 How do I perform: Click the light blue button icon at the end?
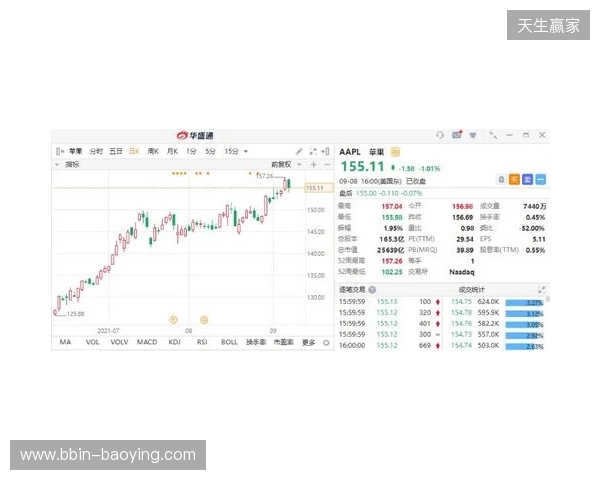[x=540, y=180]
